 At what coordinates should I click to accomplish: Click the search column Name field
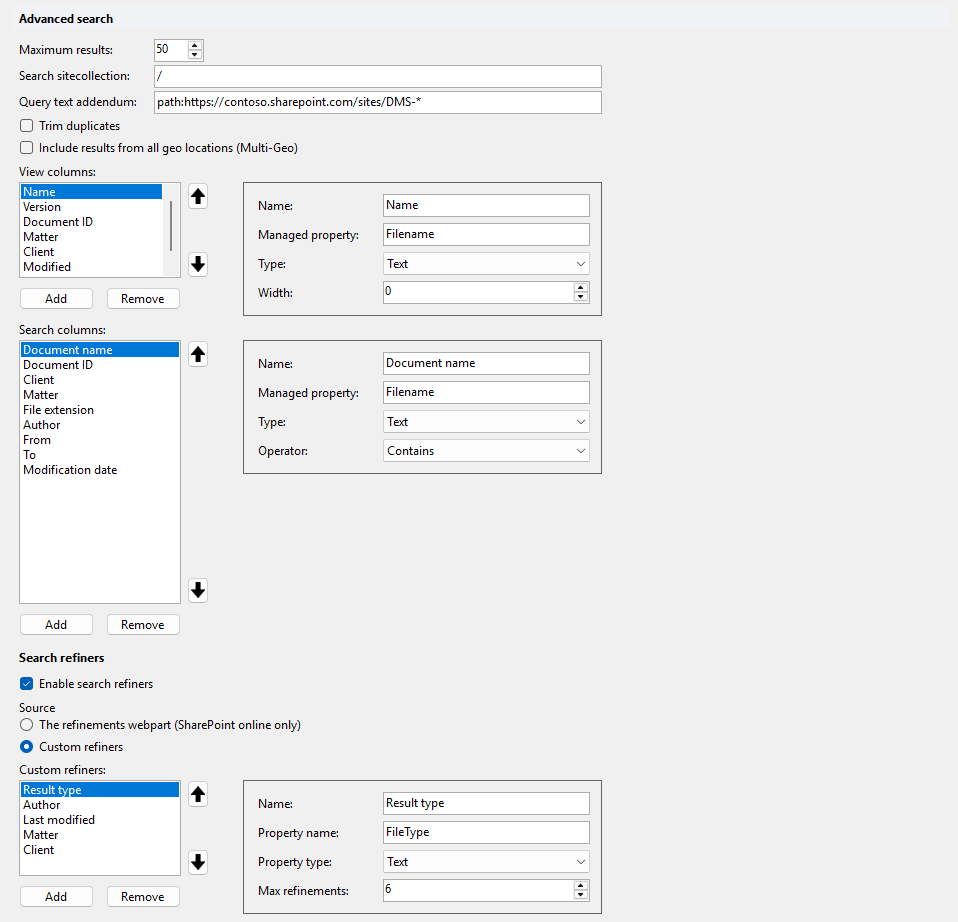(486, 364)
